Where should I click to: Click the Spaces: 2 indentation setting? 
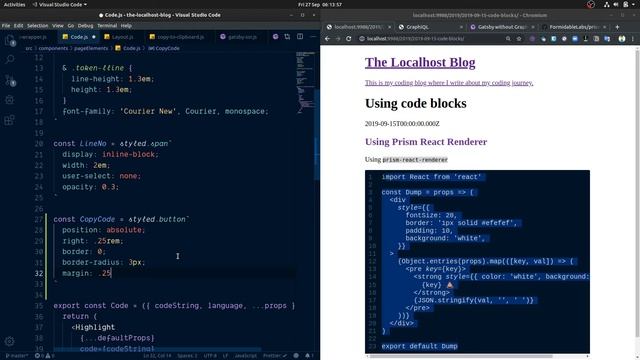coord(187,356)
